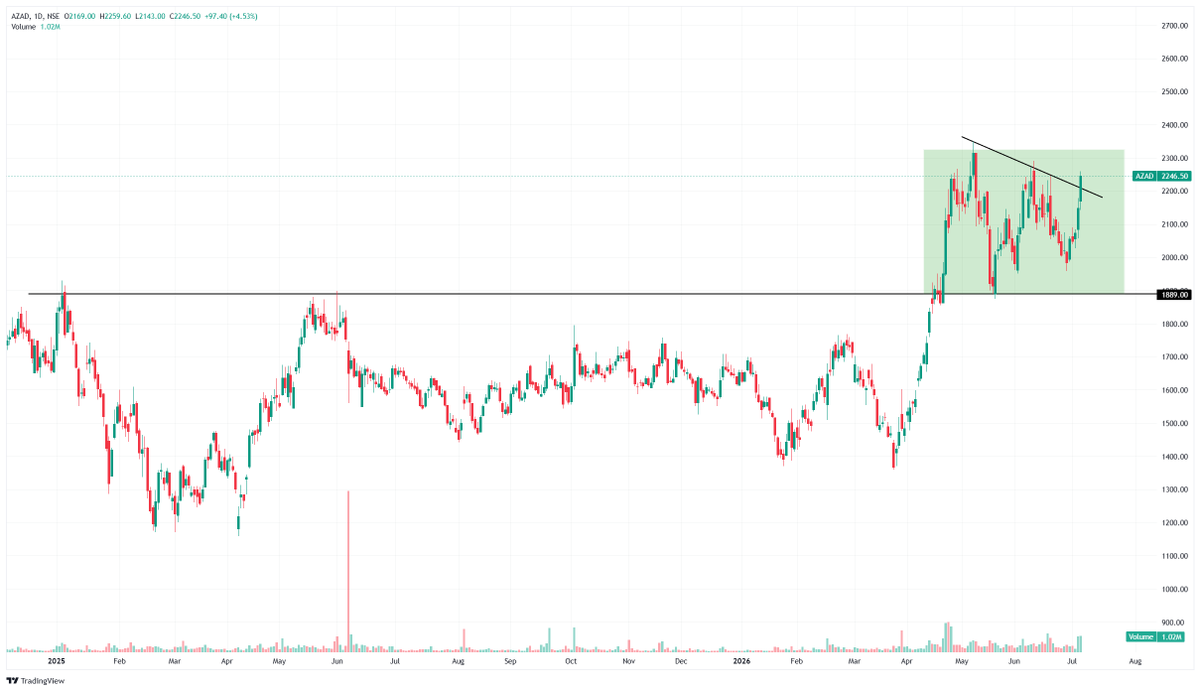Click the 1000.00 price axis label
The height and width of the screenshot is (691, 1200).
click(1174, 590)
